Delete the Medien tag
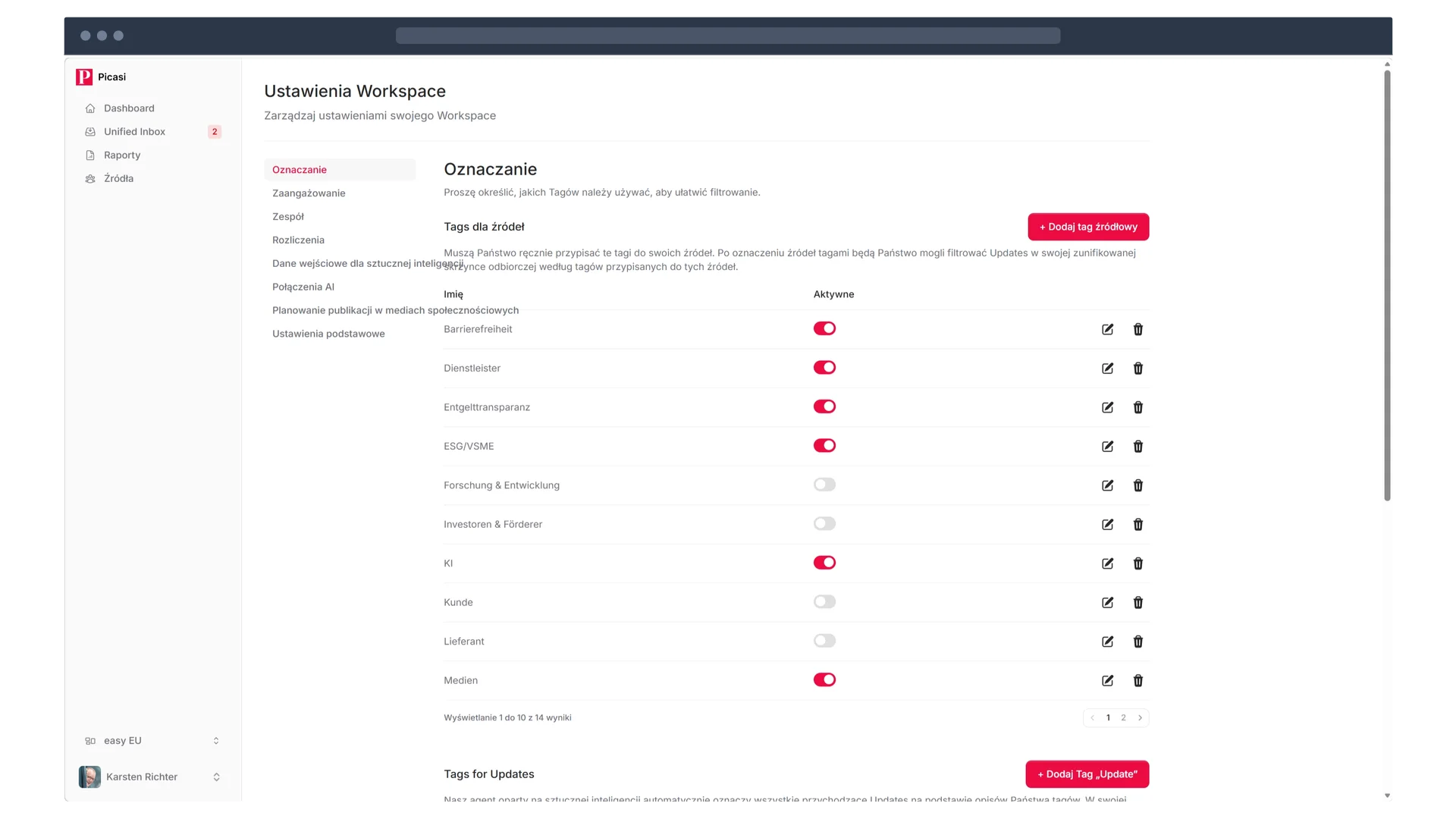1456x819 pixels. [1137, 681]
